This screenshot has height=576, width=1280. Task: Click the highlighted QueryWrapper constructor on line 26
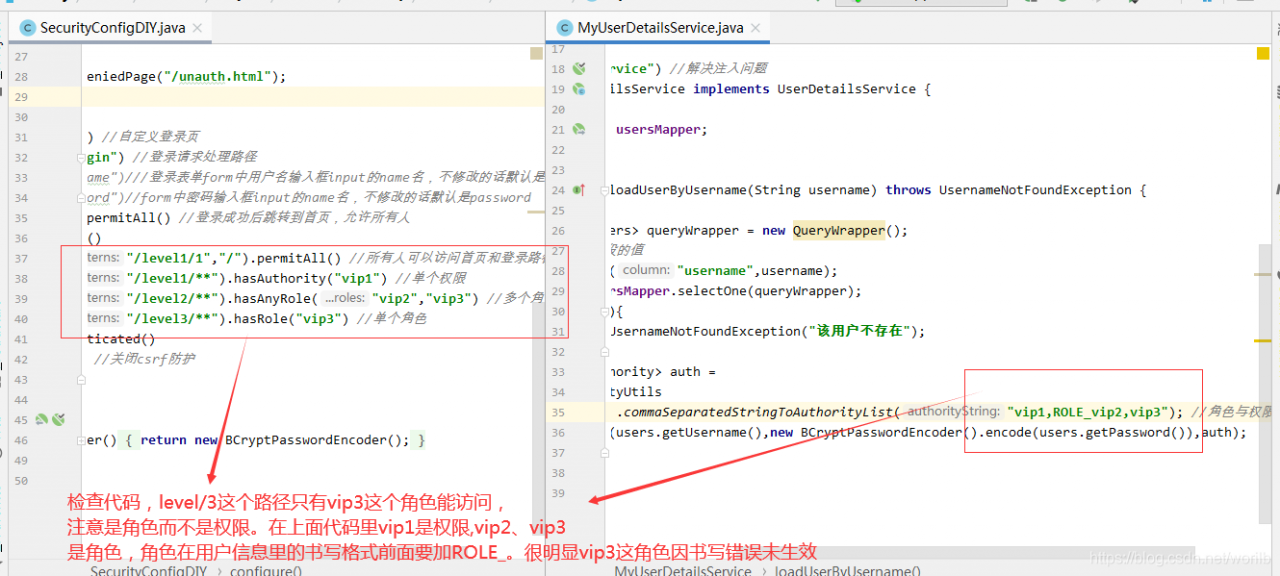[840, 230]
